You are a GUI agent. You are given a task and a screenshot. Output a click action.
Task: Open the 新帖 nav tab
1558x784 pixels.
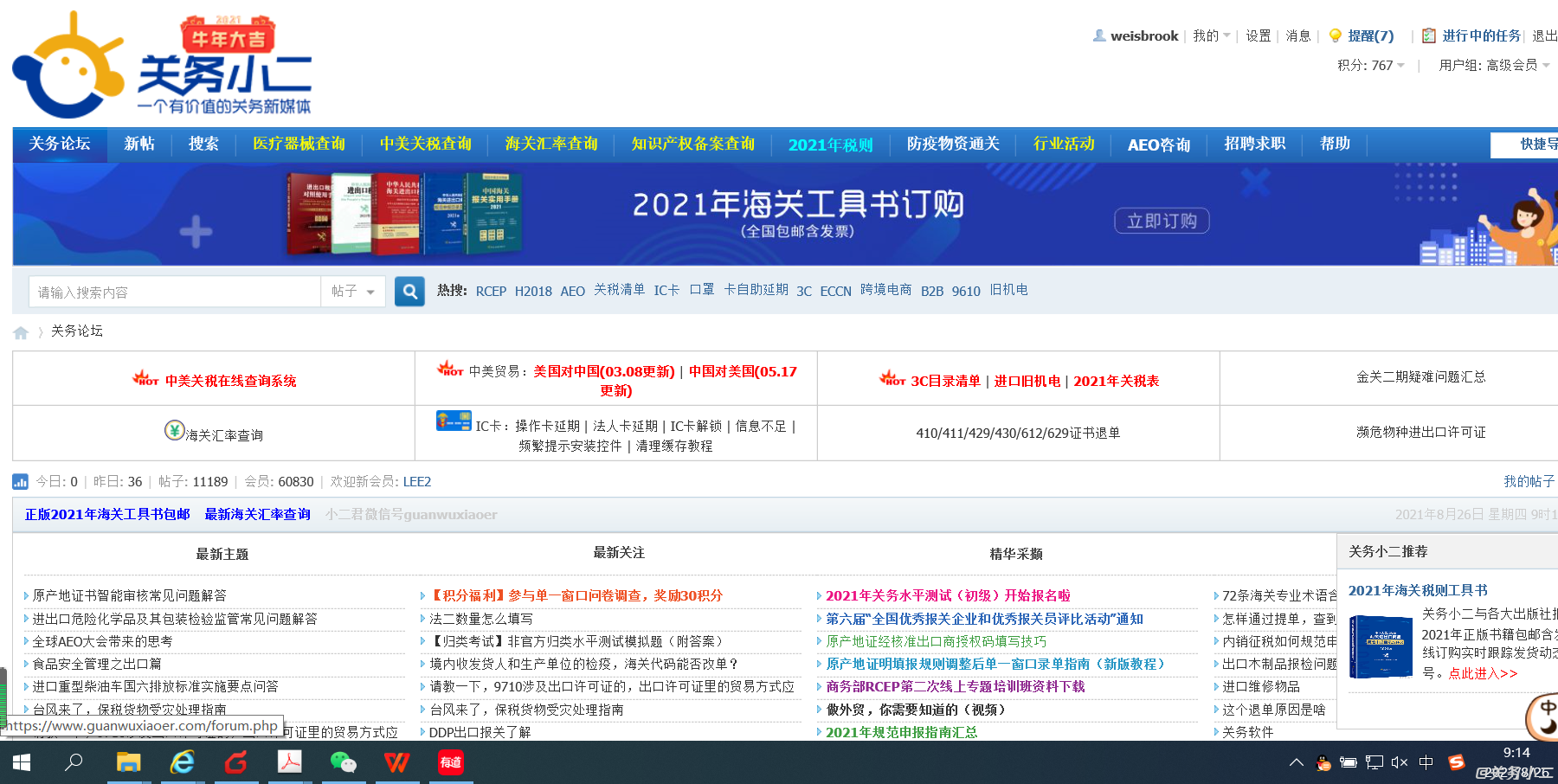point(139,144)
